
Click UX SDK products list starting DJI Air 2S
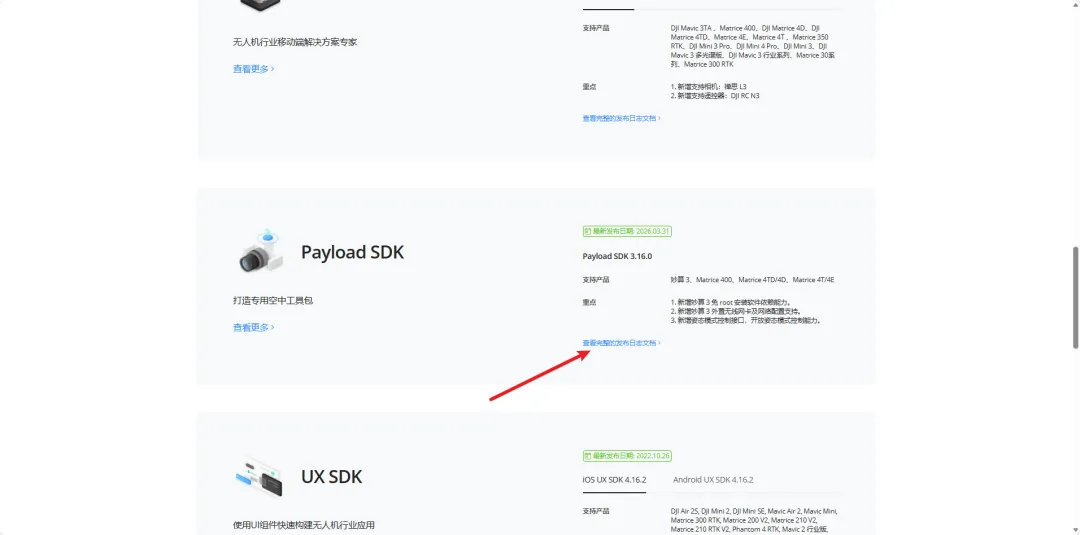[754, 521]
